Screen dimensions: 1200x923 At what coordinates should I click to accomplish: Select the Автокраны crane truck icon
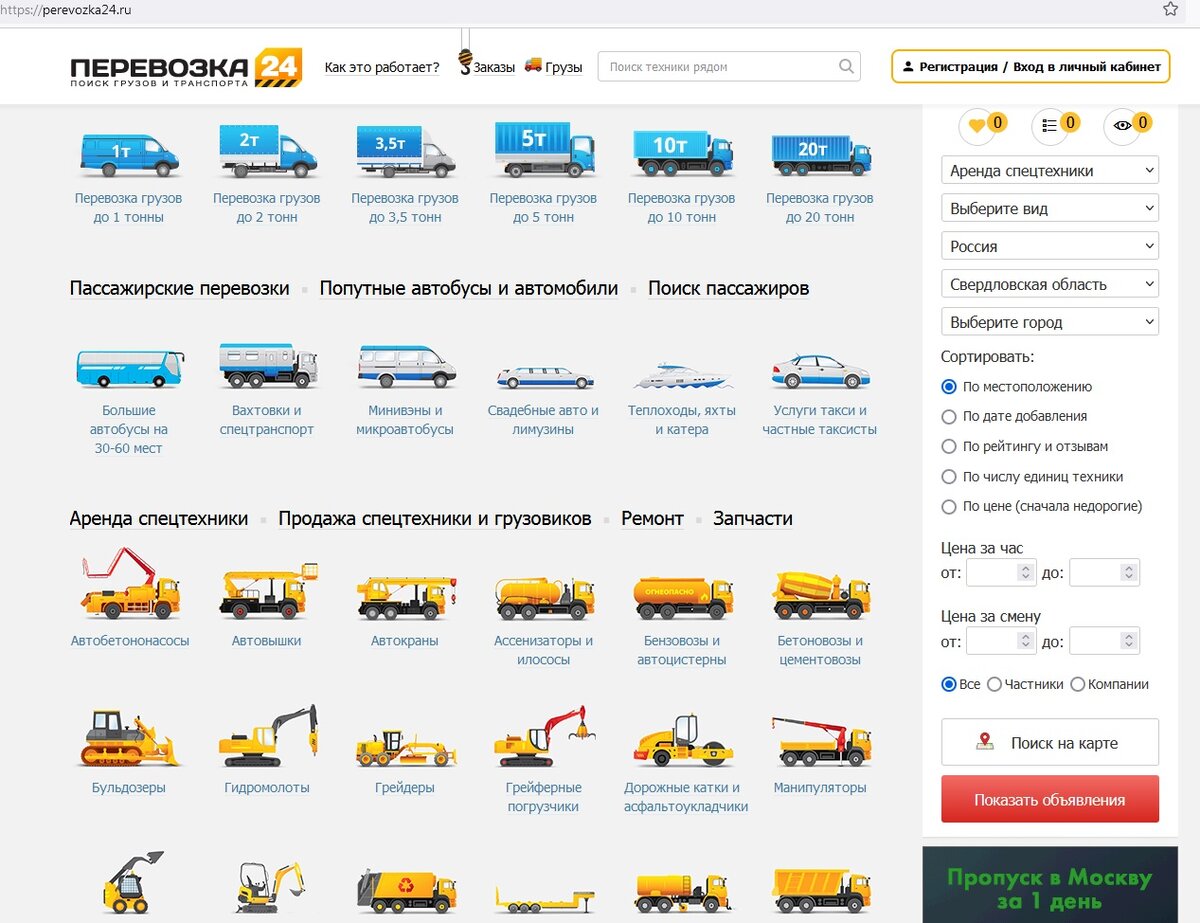pyautogui.click(x=406, y=597)
